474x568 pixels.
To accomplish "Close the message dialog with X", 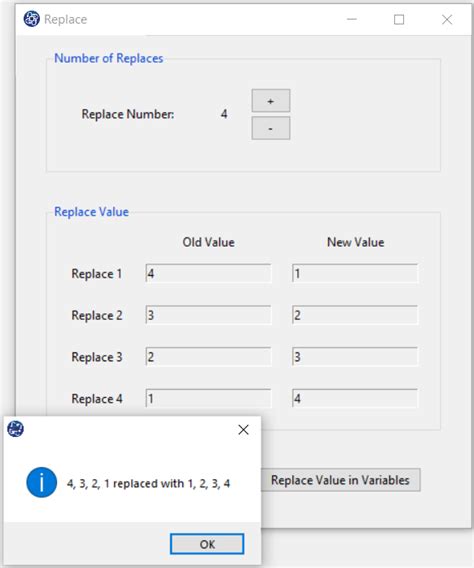I will coord(243,430).
